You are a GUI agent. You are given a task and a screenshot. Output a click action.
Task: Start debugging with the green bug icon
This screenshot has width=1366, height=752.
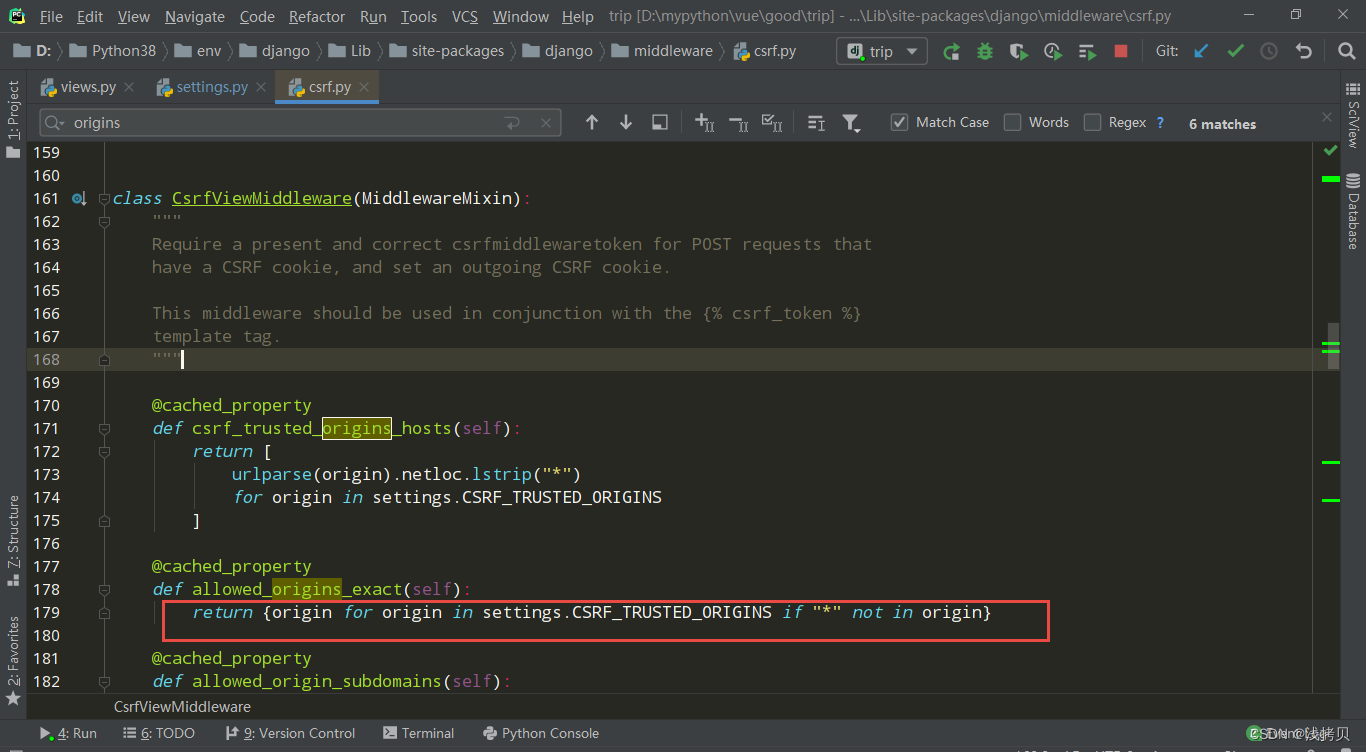[x=985, y=51]
